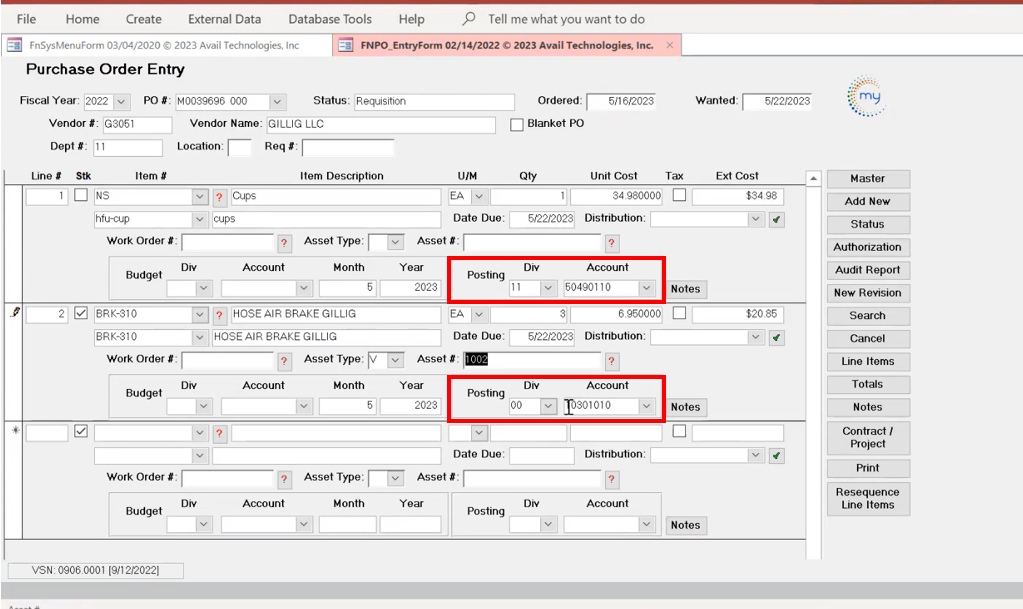The width and height of the screenshot is (1023, 609).
Task: Click the green checkmark next to line 2 Distribution
Action: pyautogui.click(x=777, y=338)
